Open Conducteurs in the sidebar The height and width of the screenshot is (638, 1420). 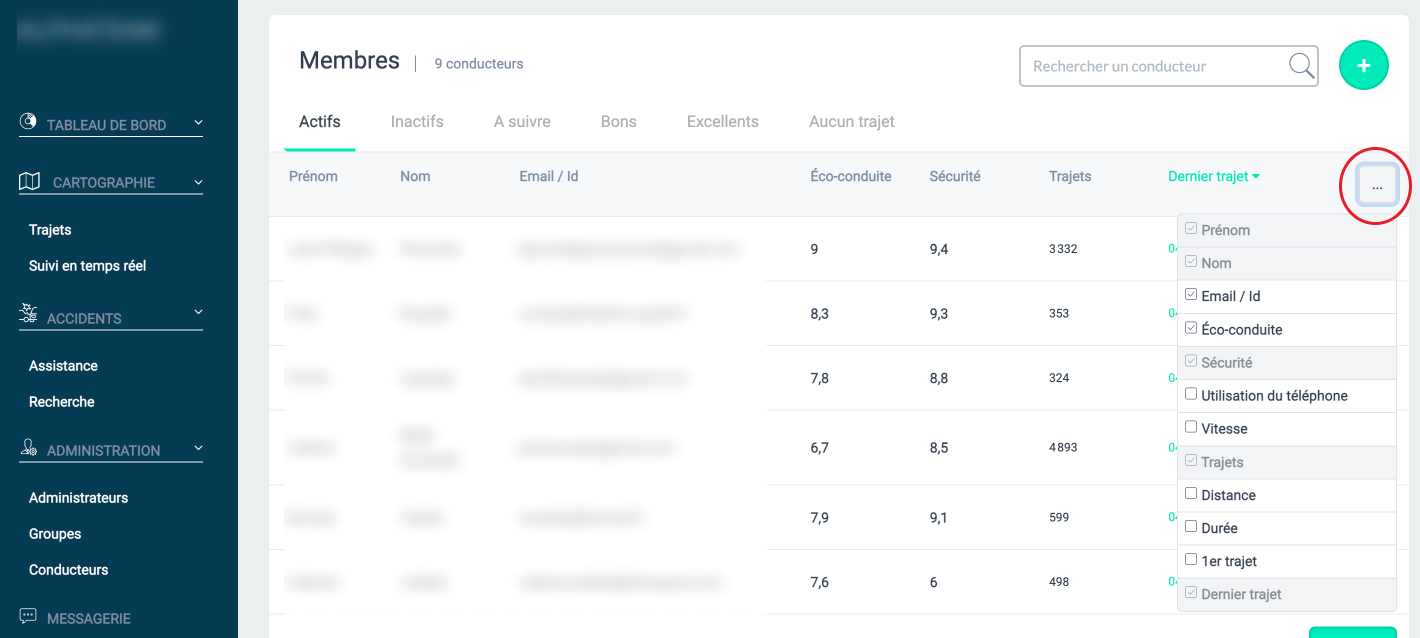[69, 569]
